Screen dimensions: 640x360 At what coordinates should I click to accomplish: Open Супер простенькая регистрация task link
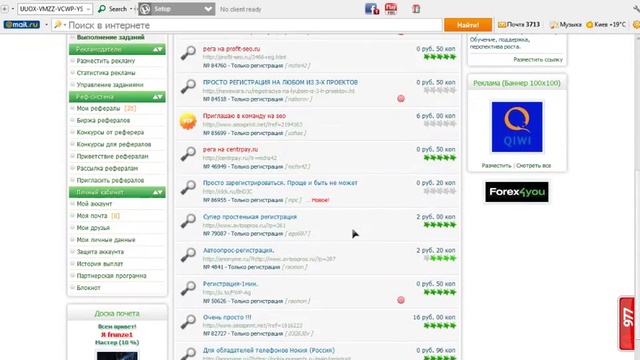(250, 217)
